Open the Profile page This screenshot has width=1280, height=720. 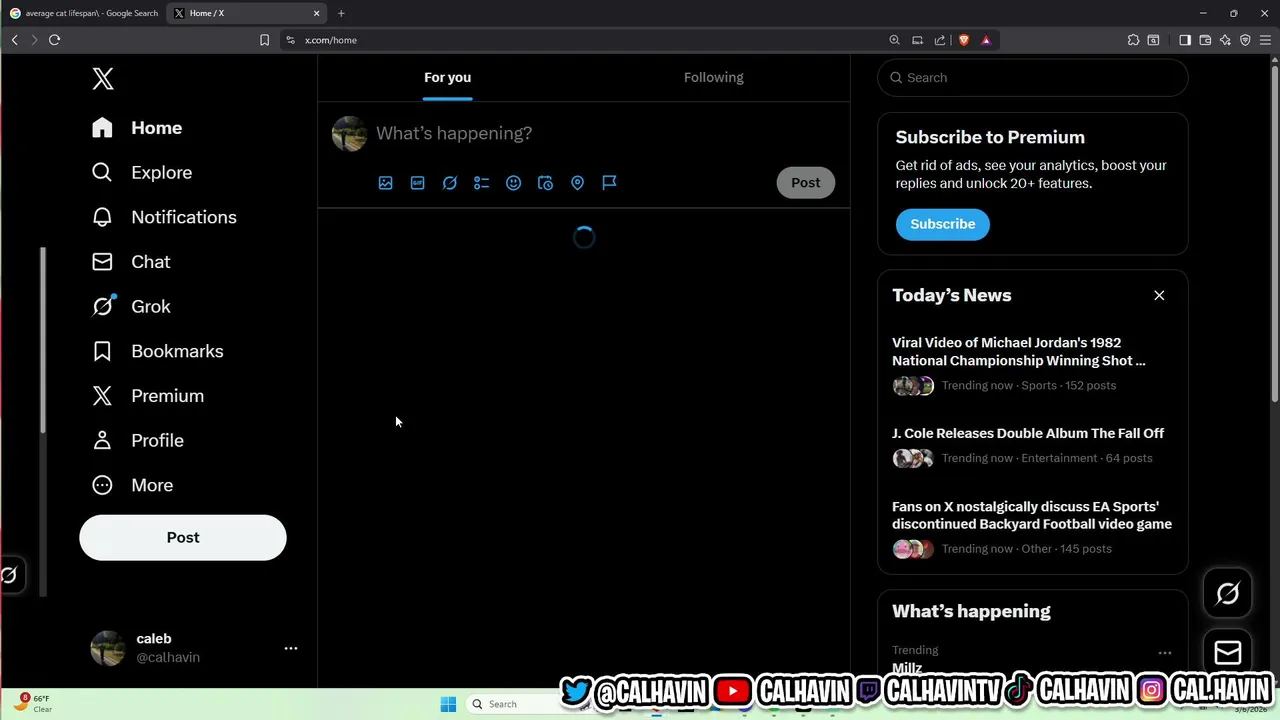click(x=138, y=441)
